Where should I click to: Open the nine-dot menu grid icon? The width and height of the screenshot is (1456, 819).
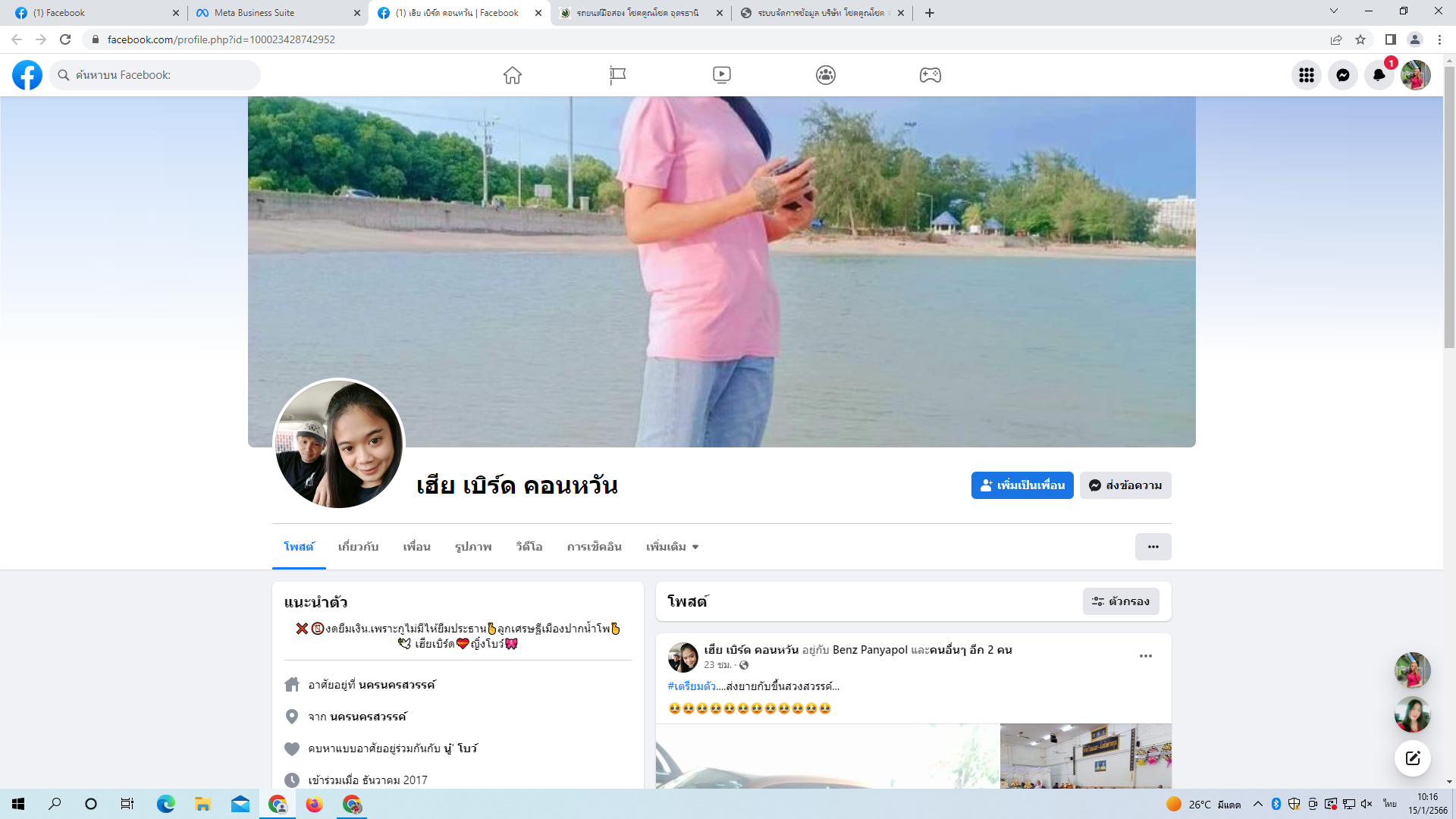pyautogui.click(x=1307, y=75)
